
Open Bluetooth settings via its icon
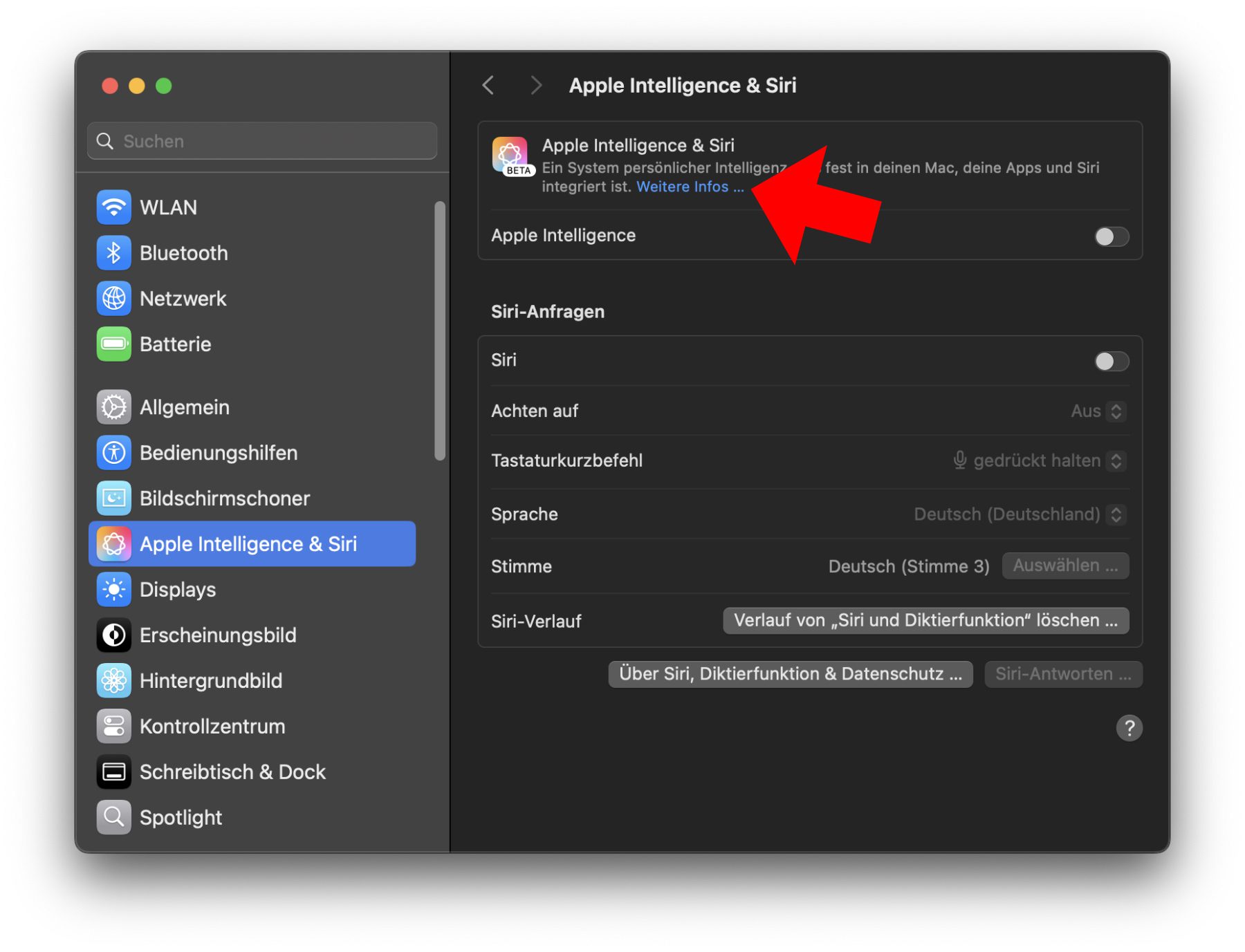113,253
